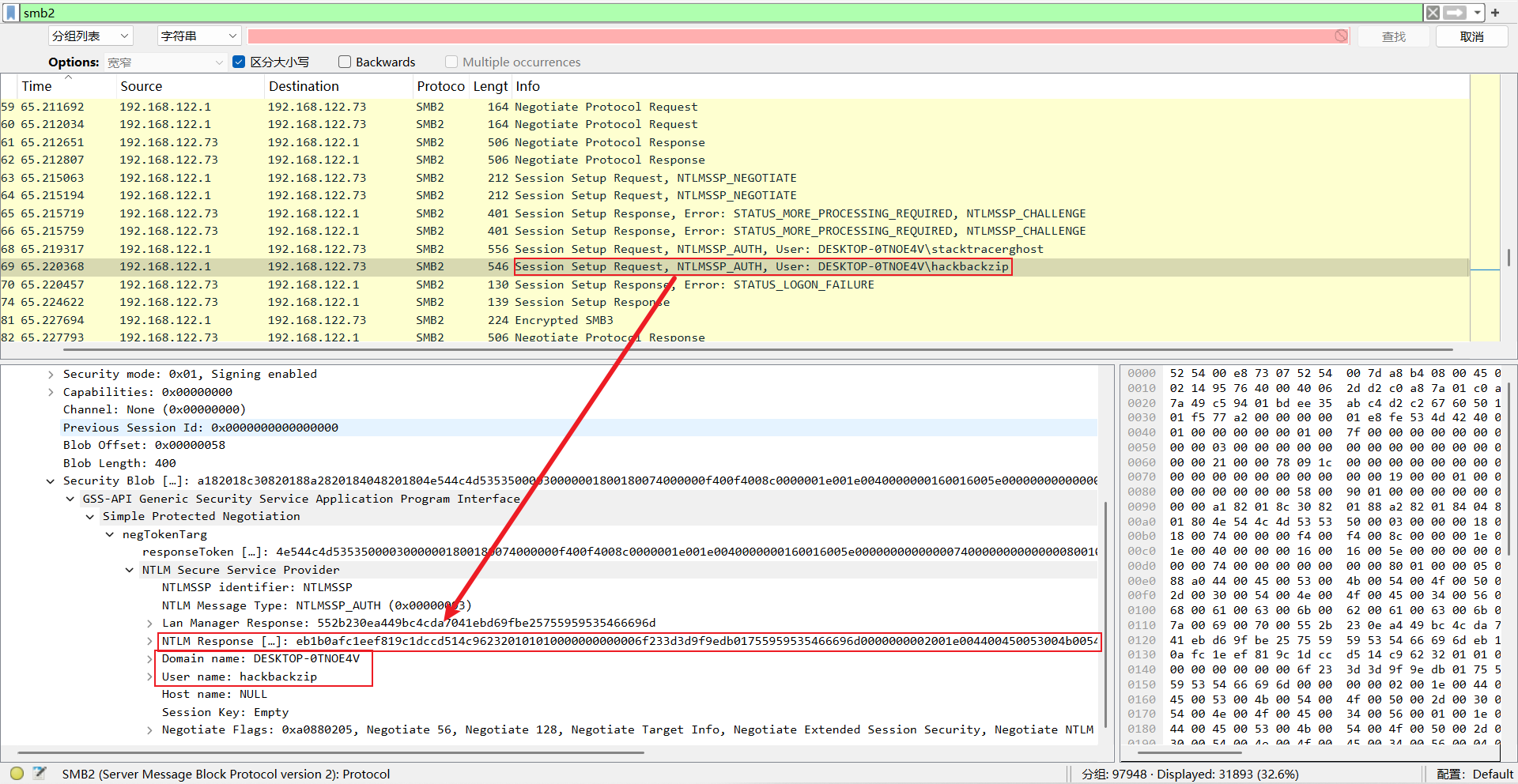Uncheck the 区分大小写 case sensitive checkbox
Image resolution: width=1518 pixels, height=784 pixels.
click(x=239, y=62)
